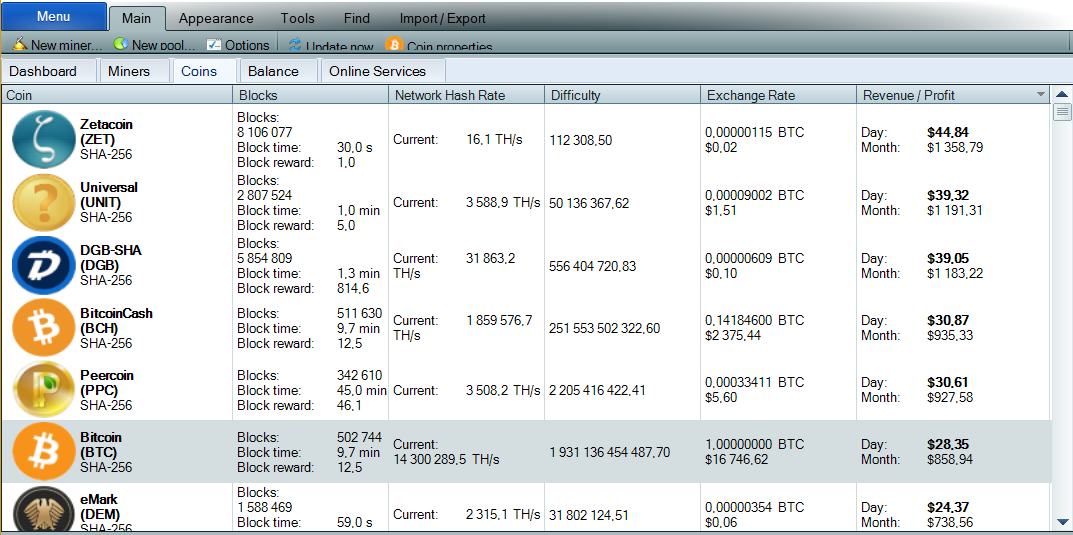
Task: Select the eMark (DEM) coin name
Action: coord(100,507)
